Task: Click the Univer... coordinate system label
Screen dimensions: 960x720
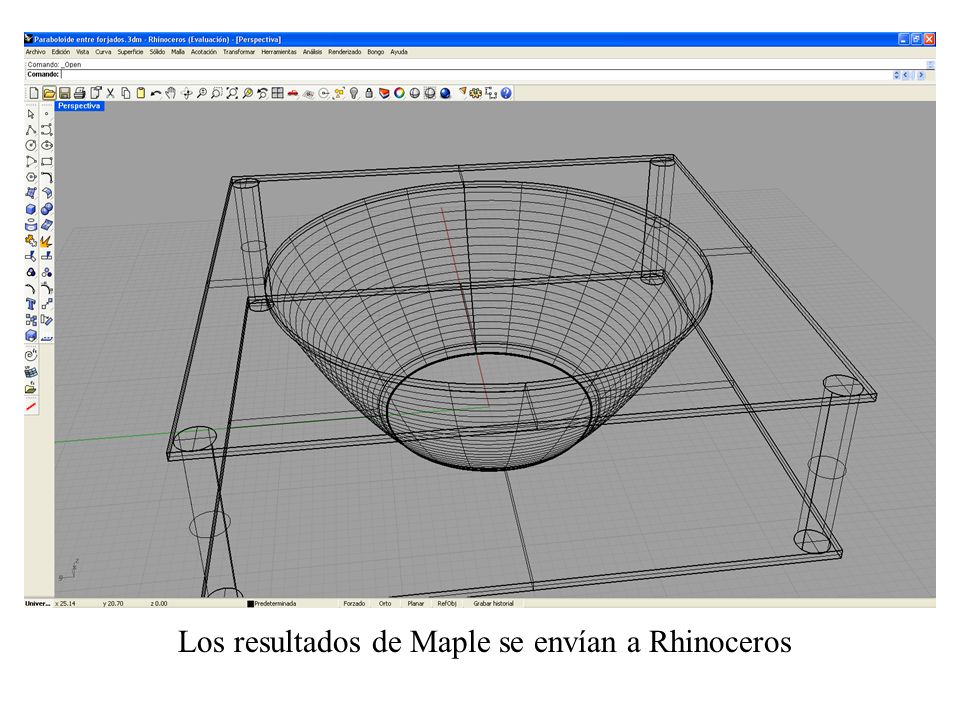Action: click(x=38, y=604)
